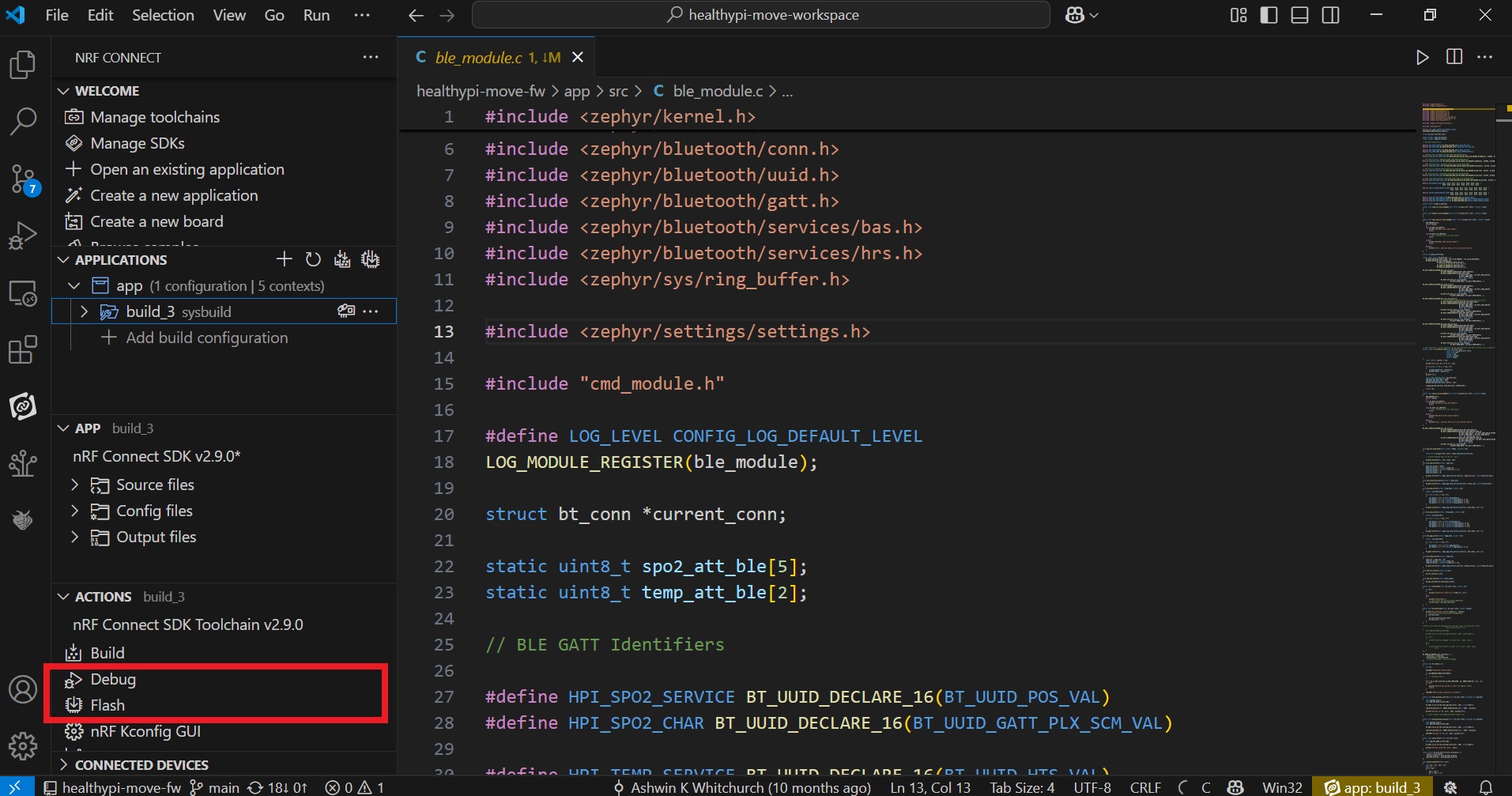
Task: Refresh the Applications list
Action: 313,259
